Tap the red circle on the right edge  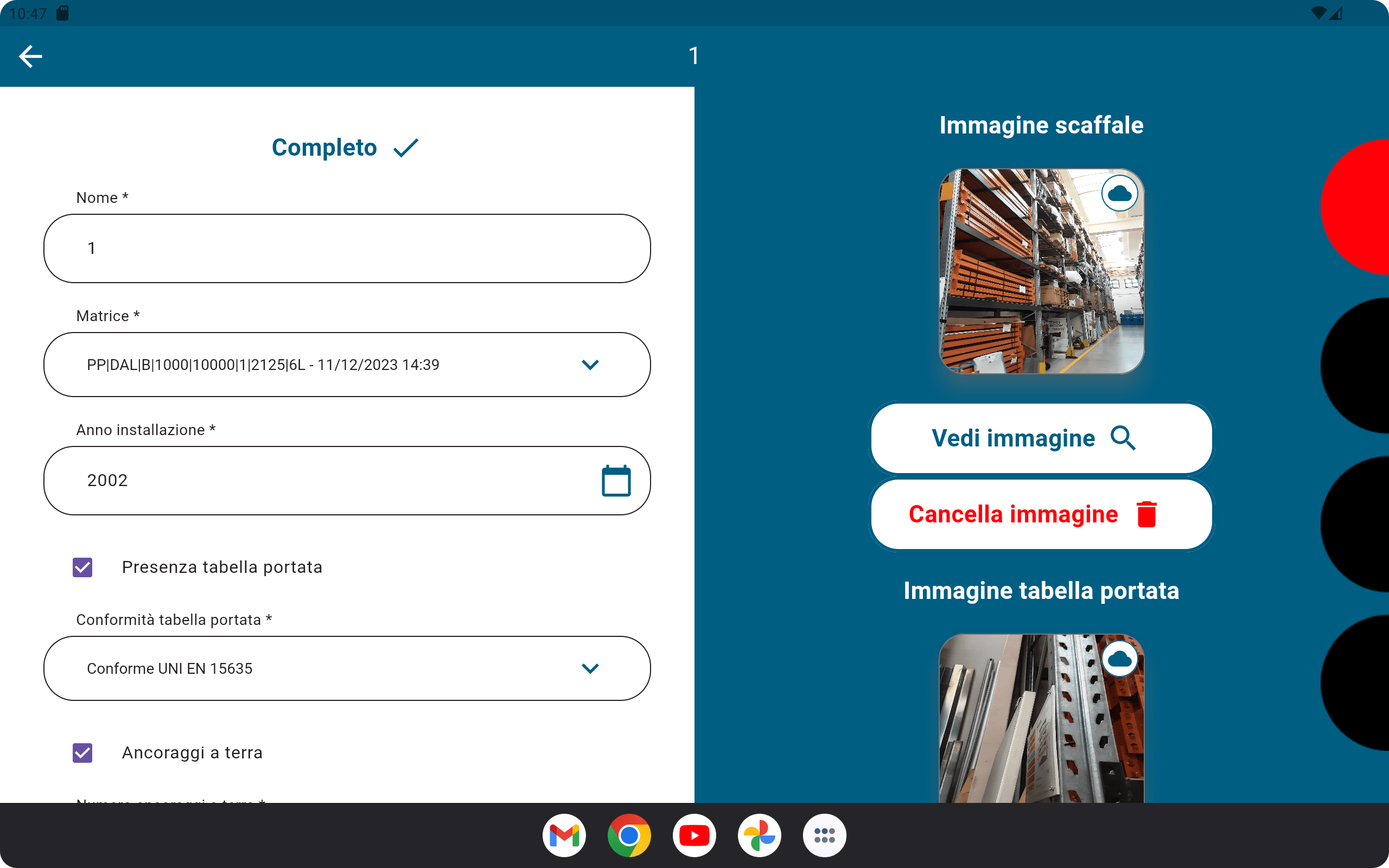tap(1356, 207)
